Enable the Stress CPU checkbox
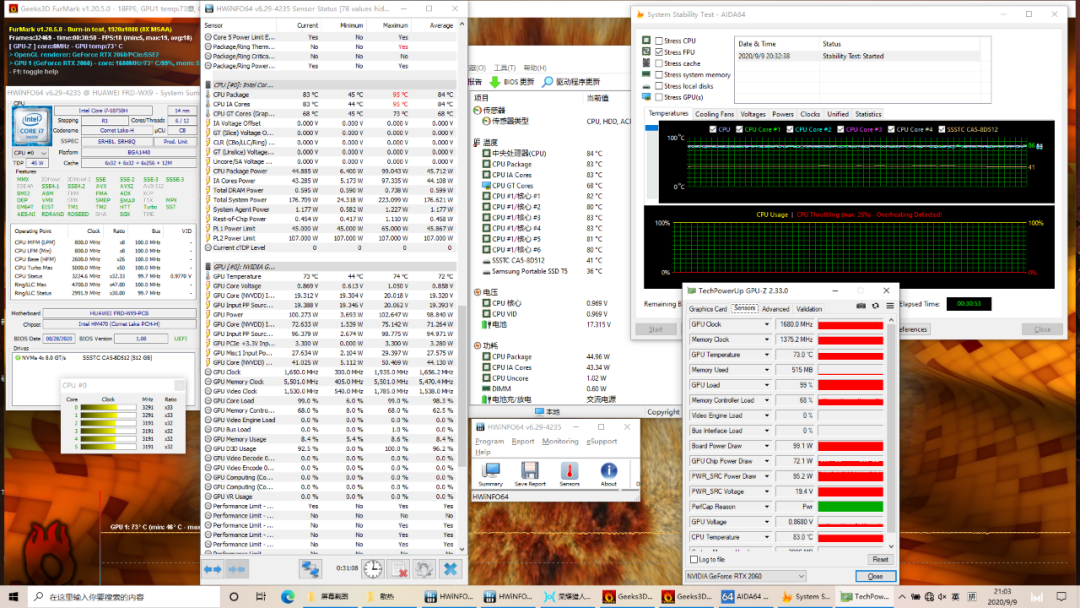This screenshot has width=1080, height=608. (x=658, y=41)
